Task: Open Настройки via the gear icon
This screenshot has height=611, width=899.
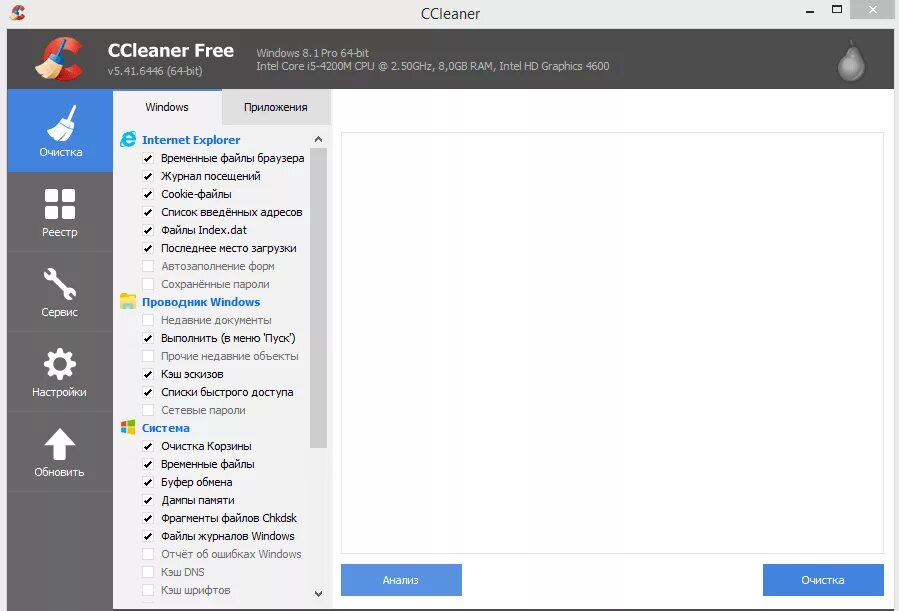Action: pos(59,371)
